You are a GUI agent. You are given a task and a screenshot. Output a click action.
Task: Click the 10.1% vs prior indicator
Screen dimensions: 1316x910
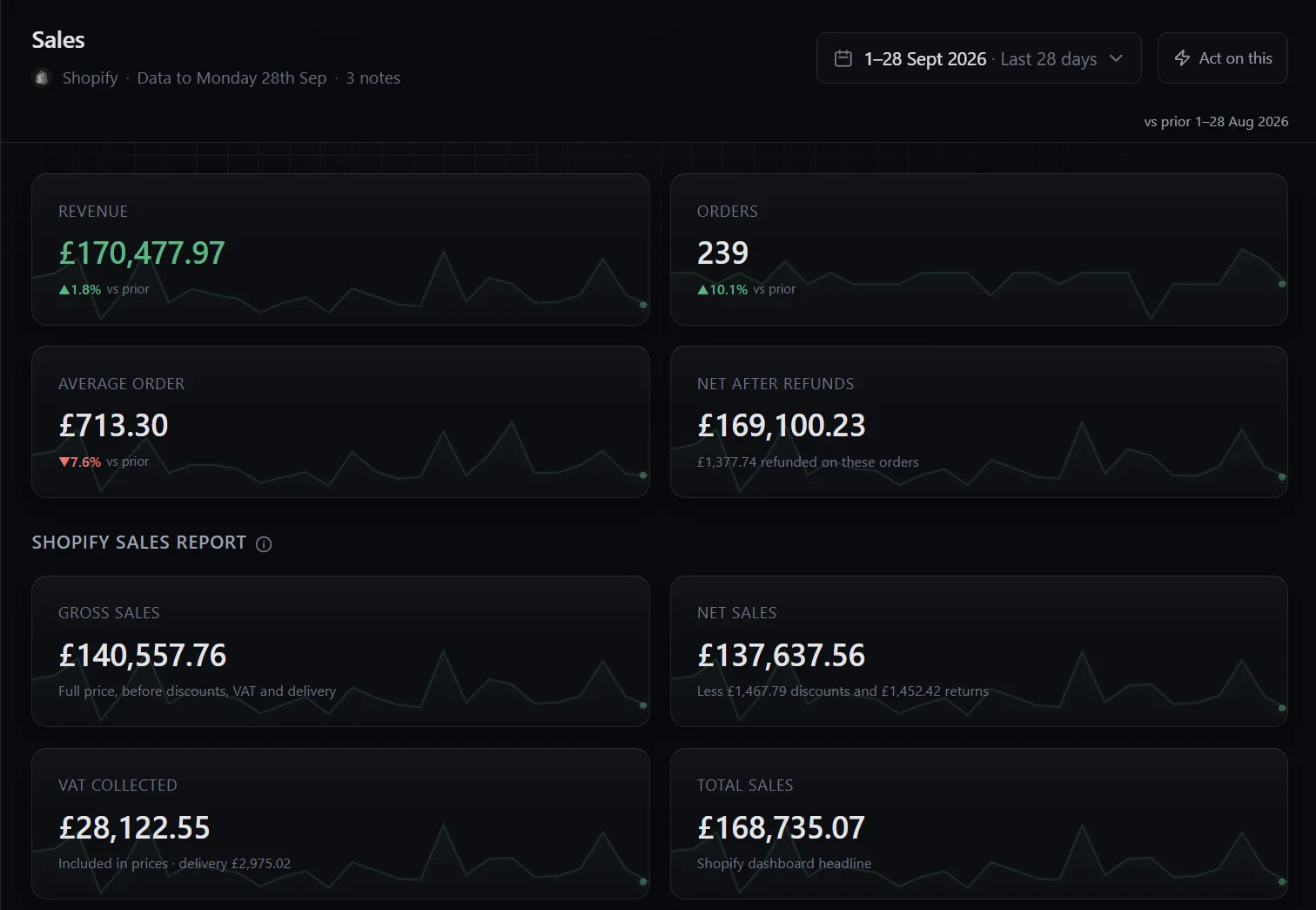pyautogui.click(x=746, y=289)
